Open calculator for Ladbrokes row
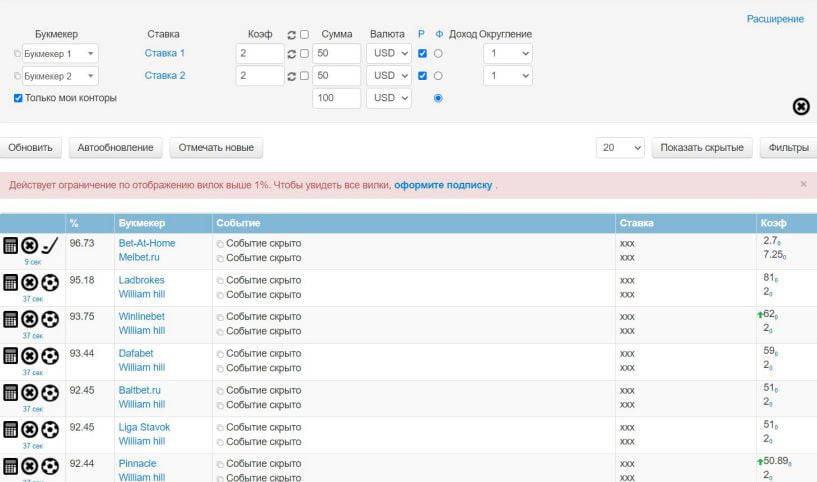Image resolution: width=817 pixels, height=482 pixels. [10, 282]
